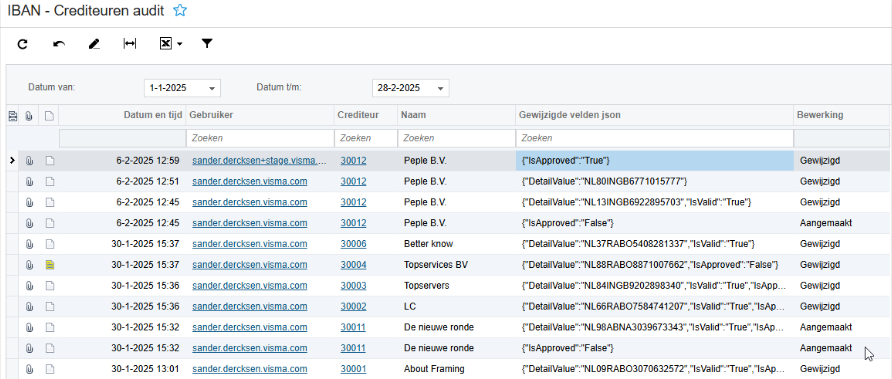Click note icon on Better know row
This screenshot has height=379, width=892.
pos(49,244)
